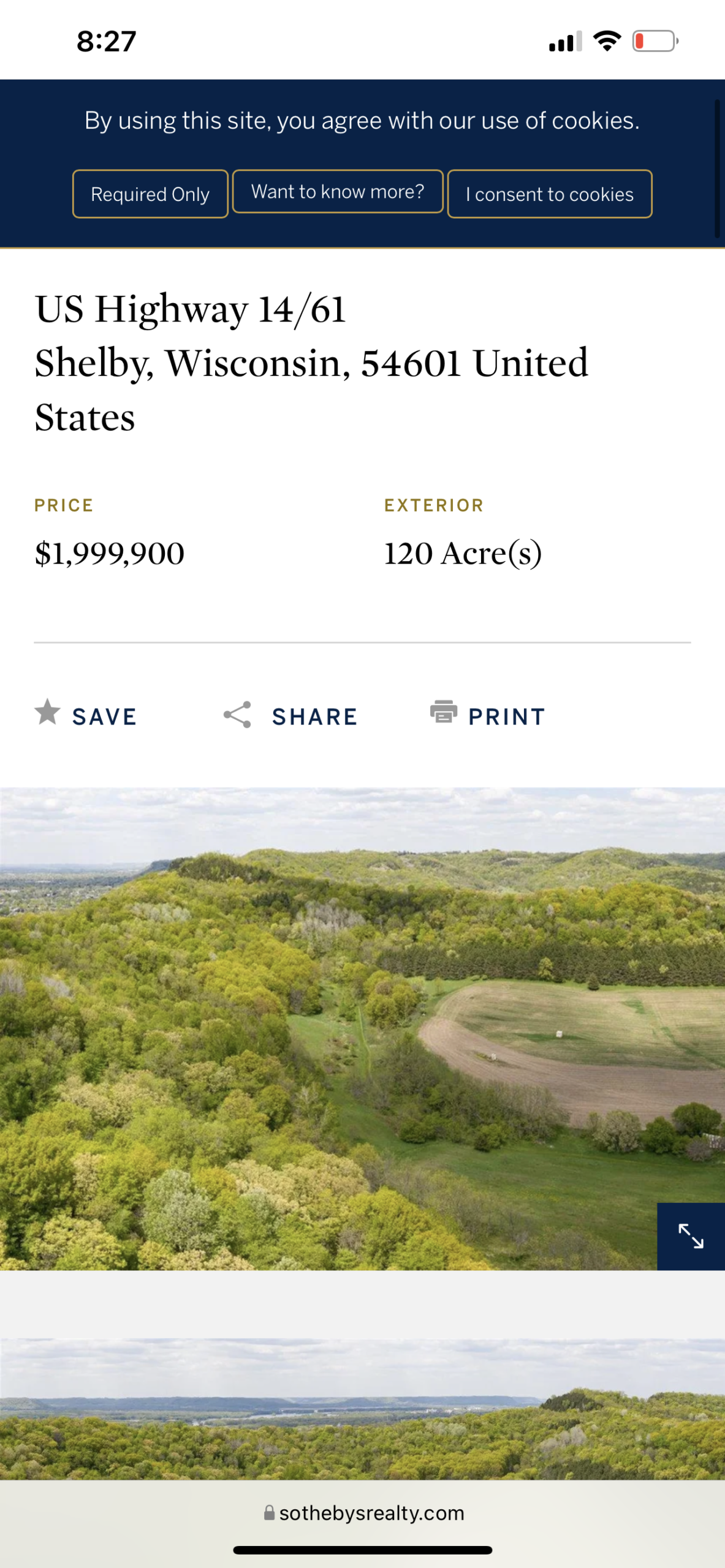Tap the cellular signal bars
This screenshot has width=725, height=1568.
pyautogui.click(x=565, y=42)
